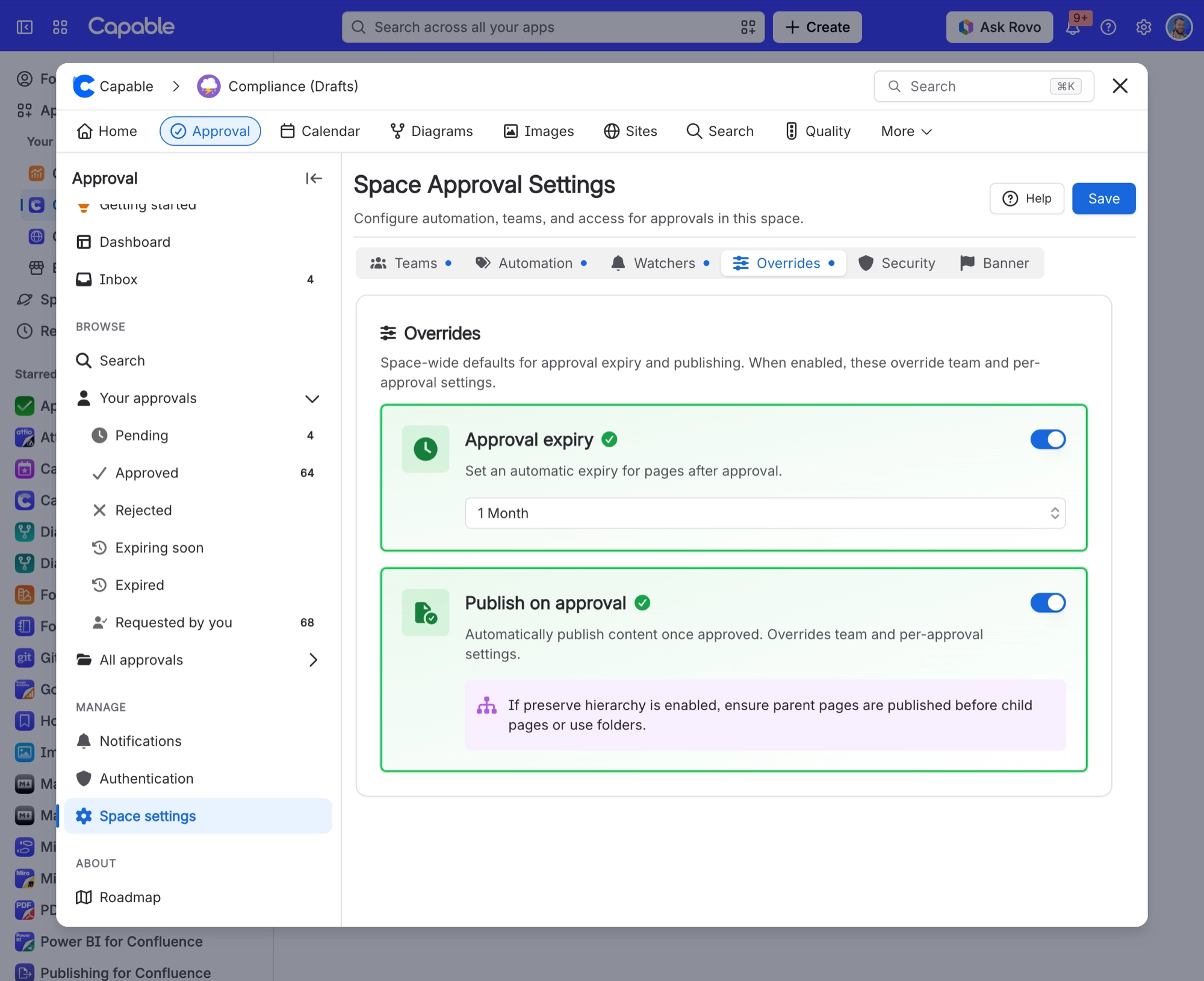Select Space settings in sidebar
Screen dimensions: 1204x981
[197, 816]
